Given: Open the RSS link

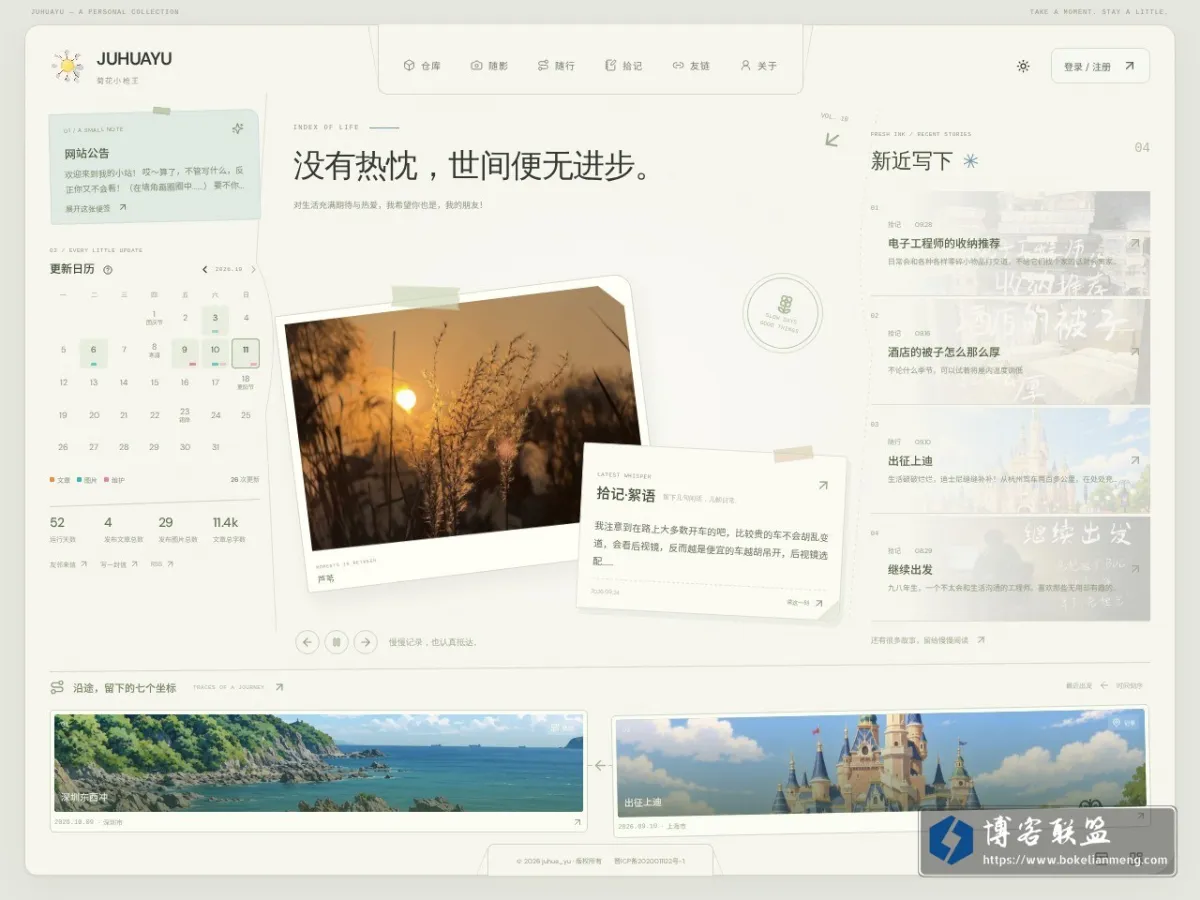Looking at the screenshot, I should point(161,564).
